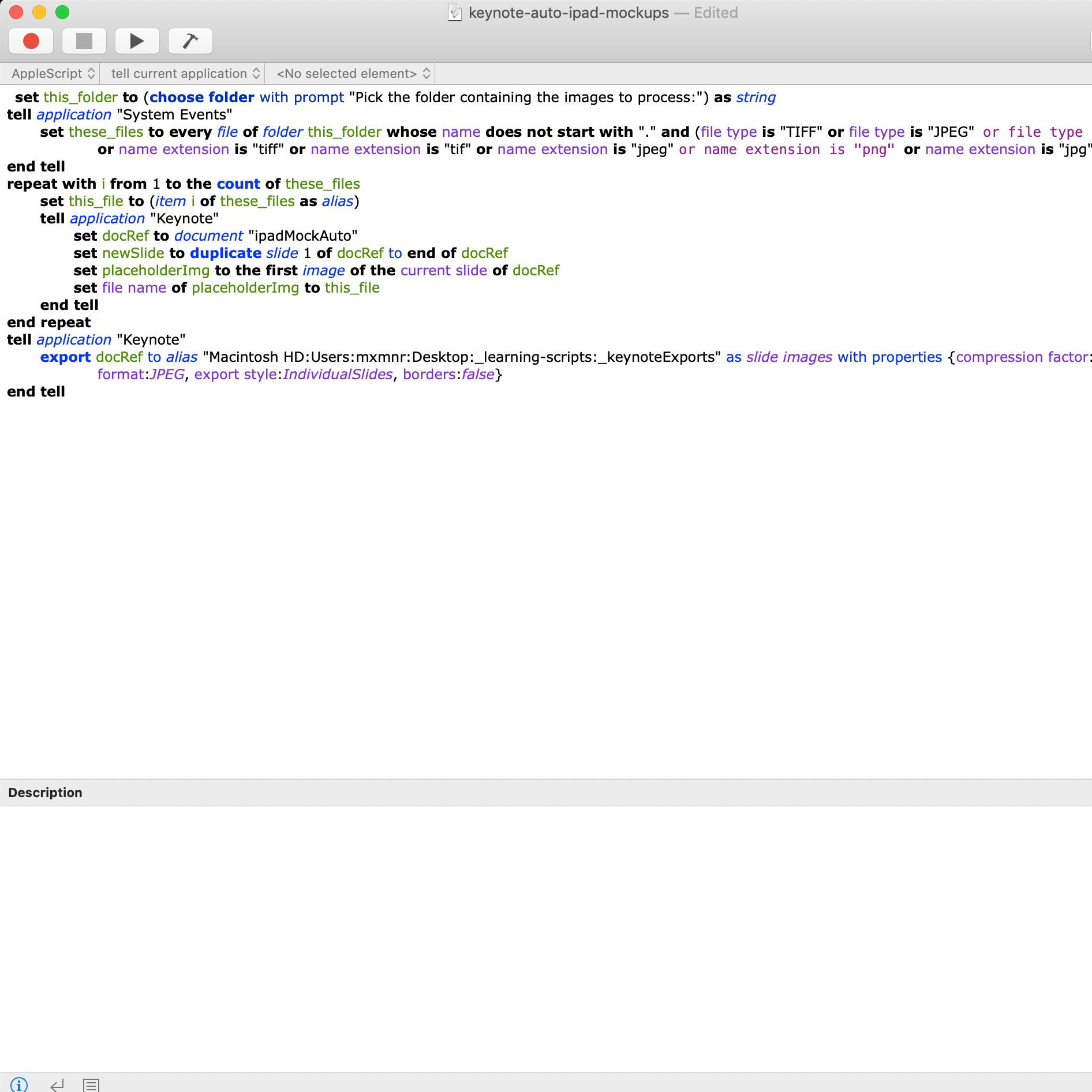This screenshot has height=1092, width=1092.
Task: Click the 'file name' property text
Action: point(134,287)
